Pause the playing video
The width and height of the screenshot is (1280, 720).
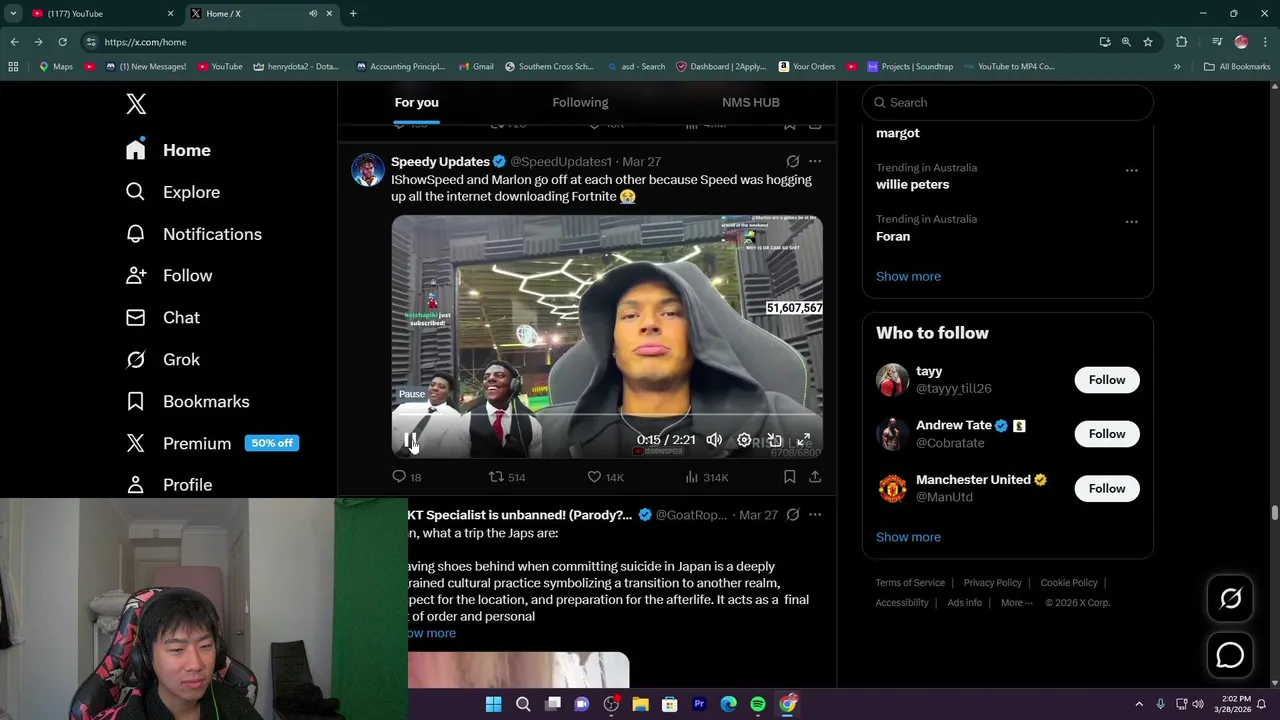[410, 440]
